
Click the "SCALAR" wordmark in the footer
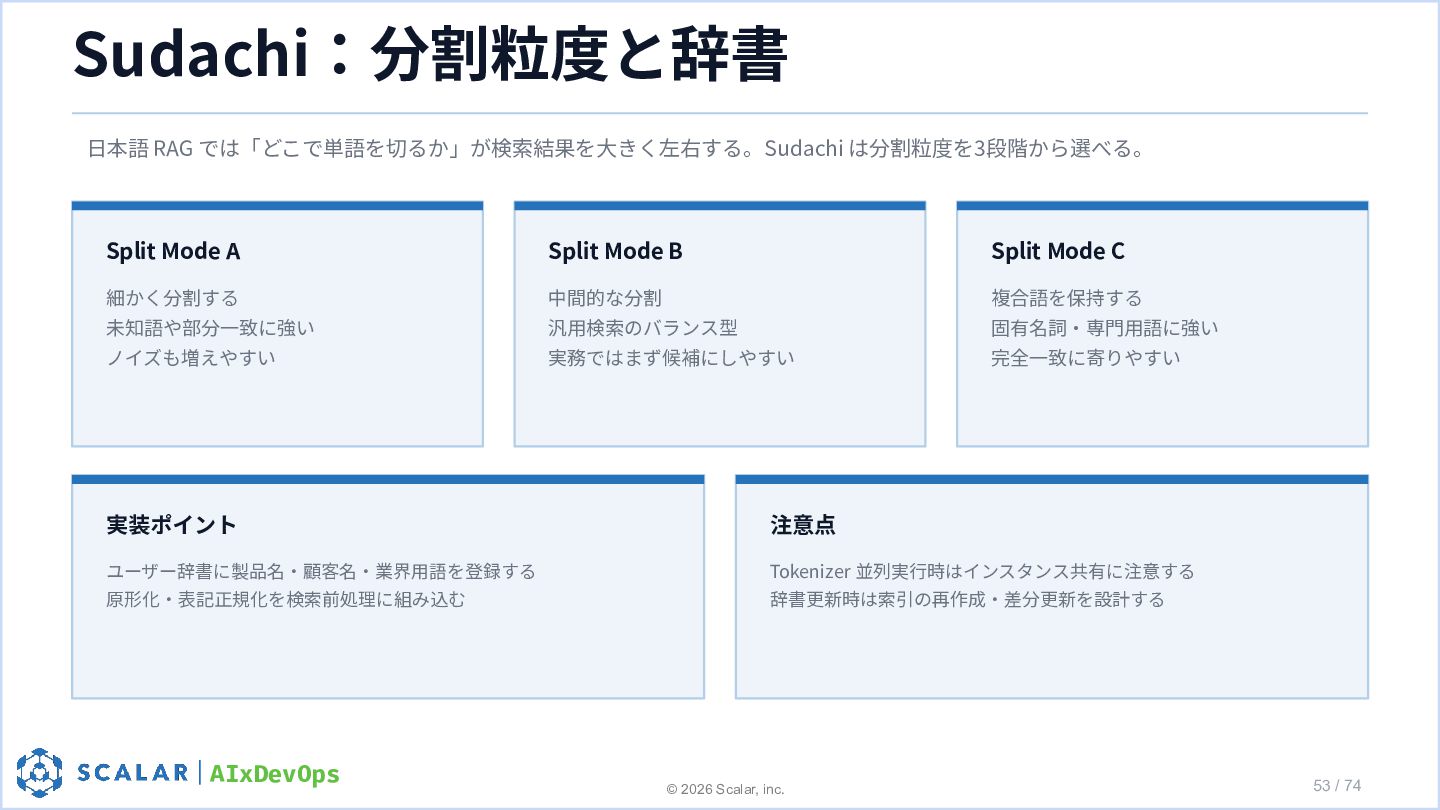tap(133, 772)
